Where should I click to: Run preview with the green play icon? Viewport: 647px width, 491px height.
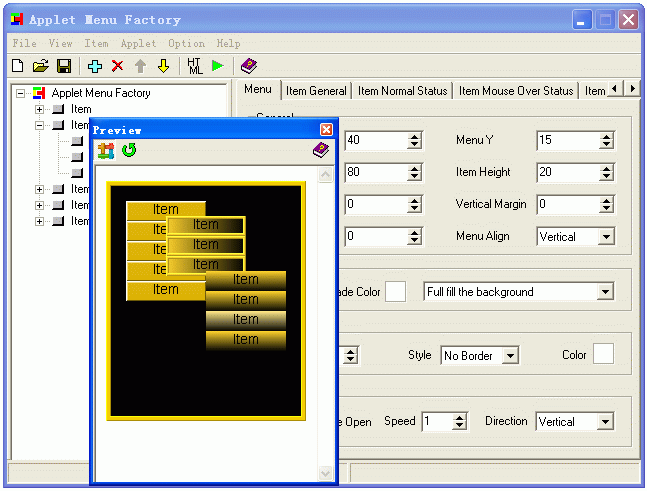pos(217,66)
